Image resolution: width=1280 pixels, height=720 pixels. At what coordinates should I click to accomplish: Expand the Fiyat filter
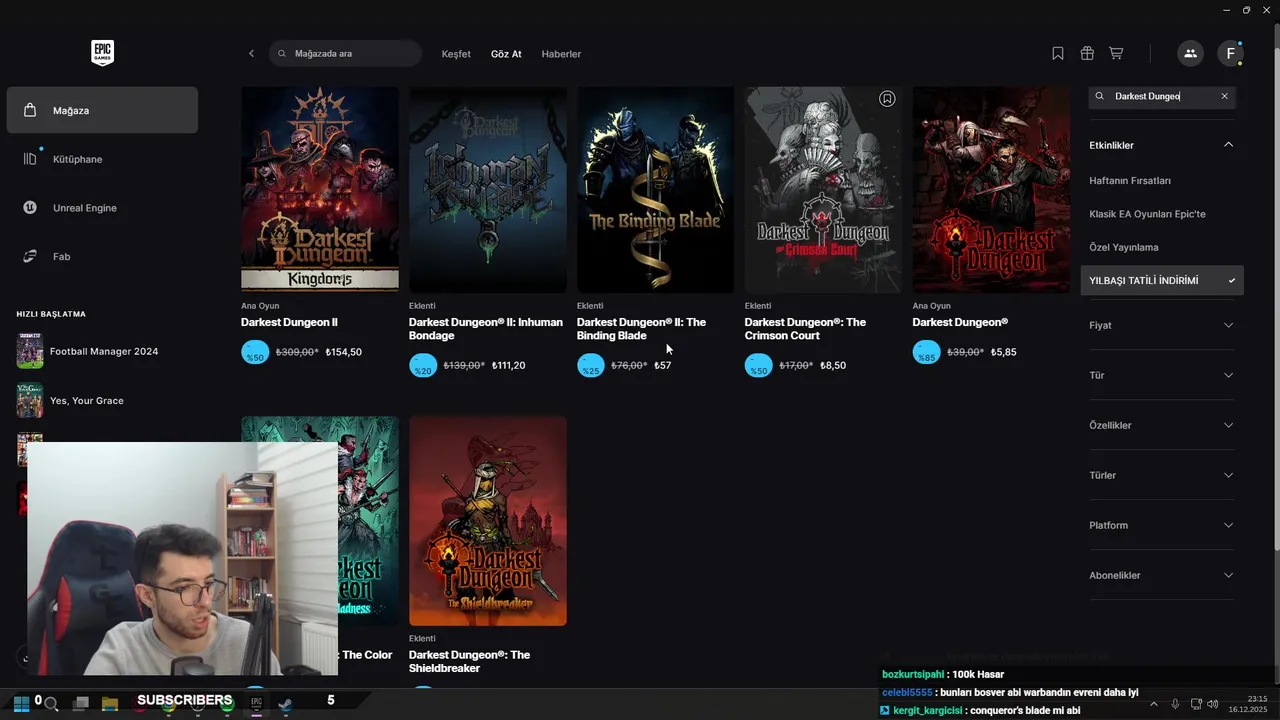1162,325
